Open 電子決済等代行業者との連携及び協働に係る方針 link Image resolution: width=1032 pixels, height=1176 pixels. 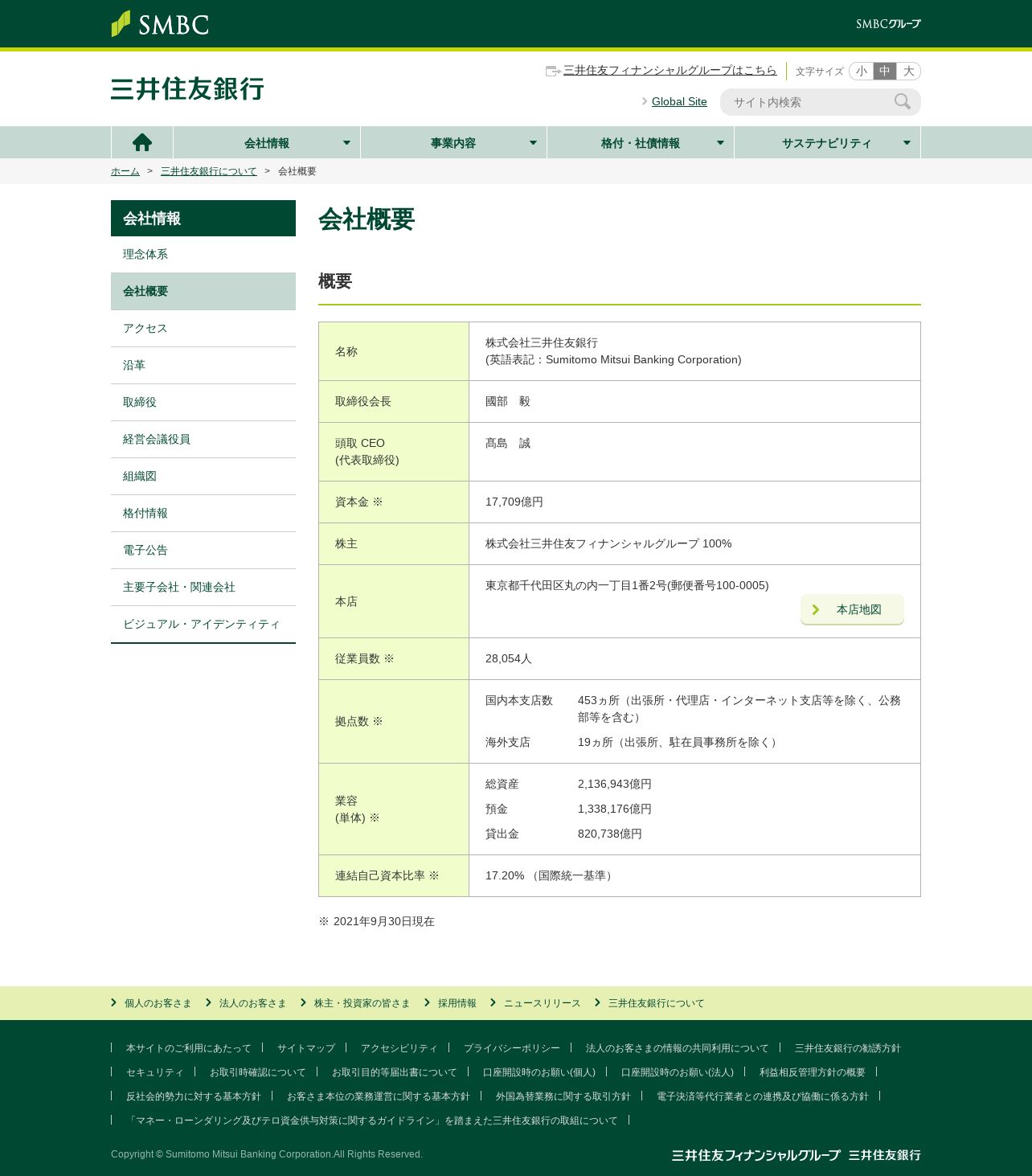click(x=762, y=1096)
